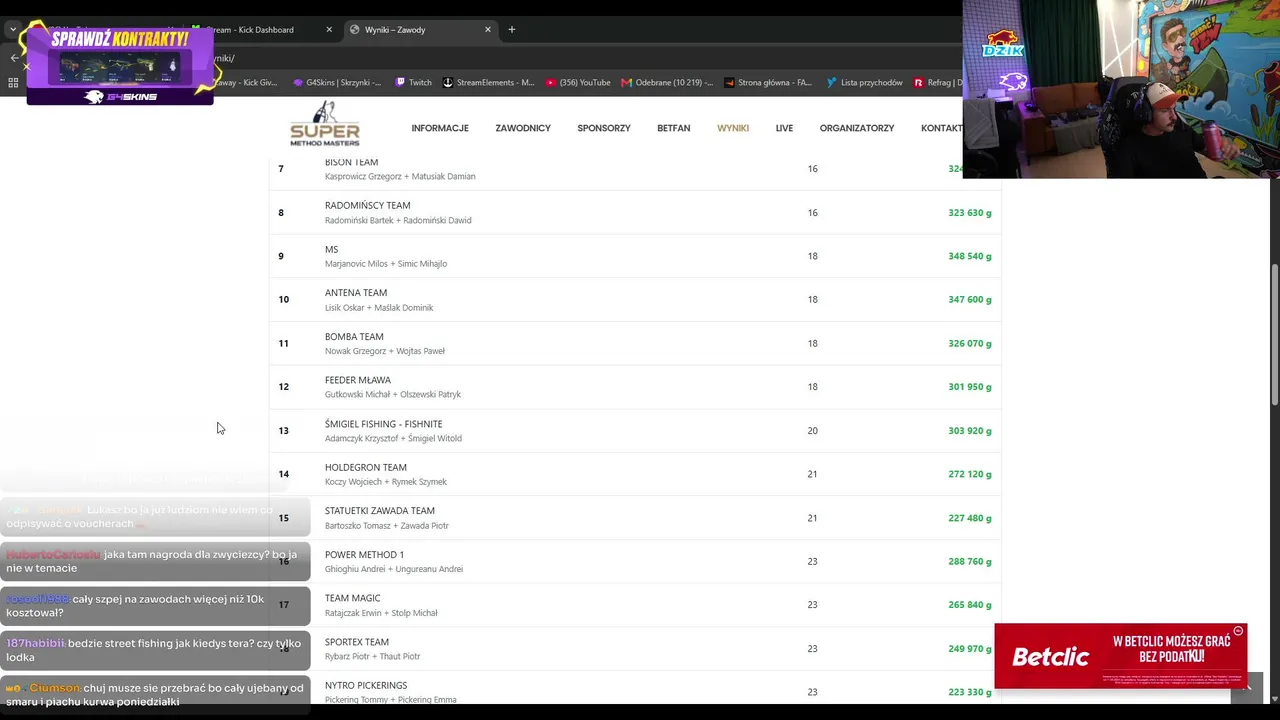
Task: Open the Refrag bookmark
Action: pos(937,83)
